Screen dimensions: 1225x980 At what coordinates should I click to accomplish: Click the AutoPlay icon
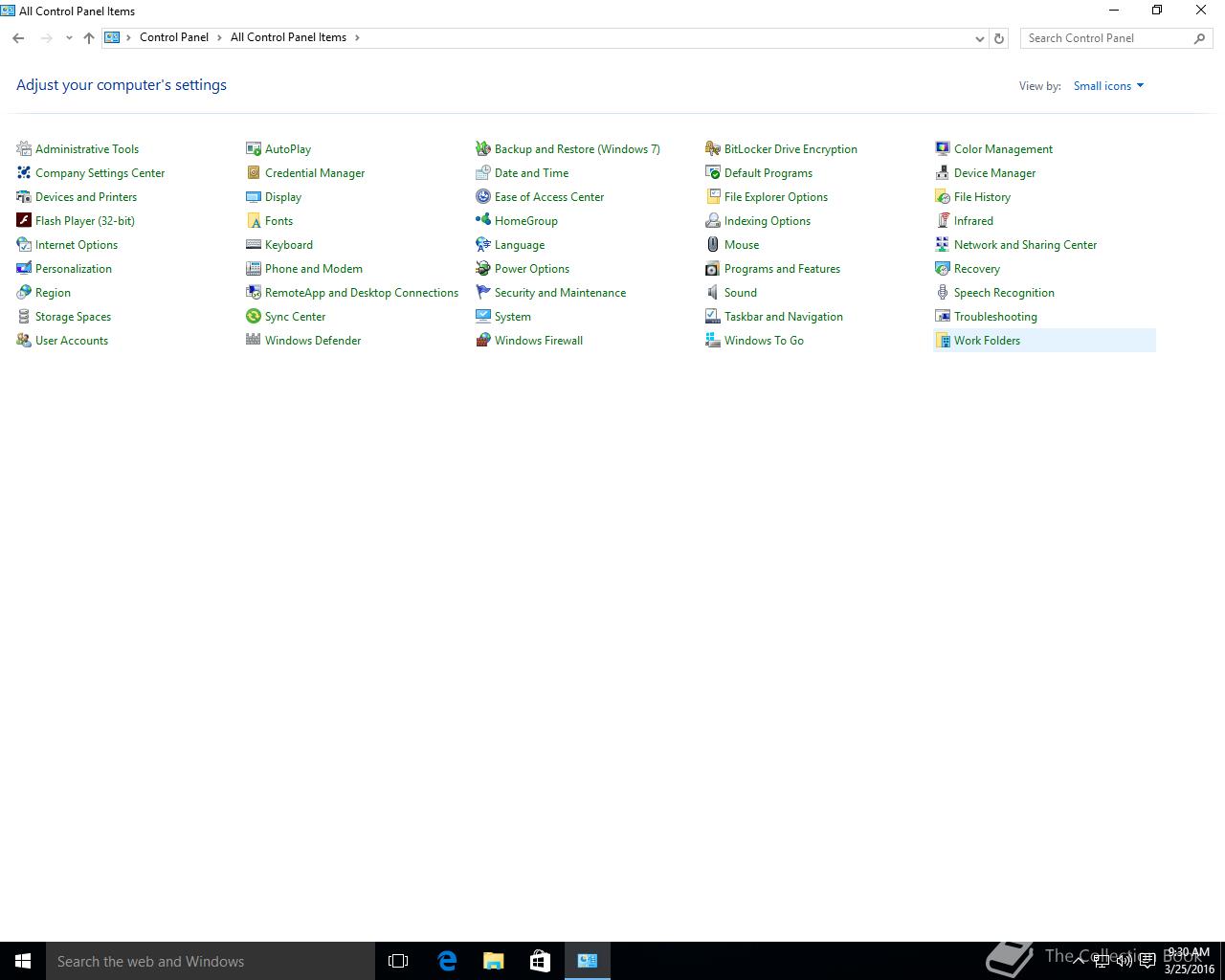tap(254, 148)
